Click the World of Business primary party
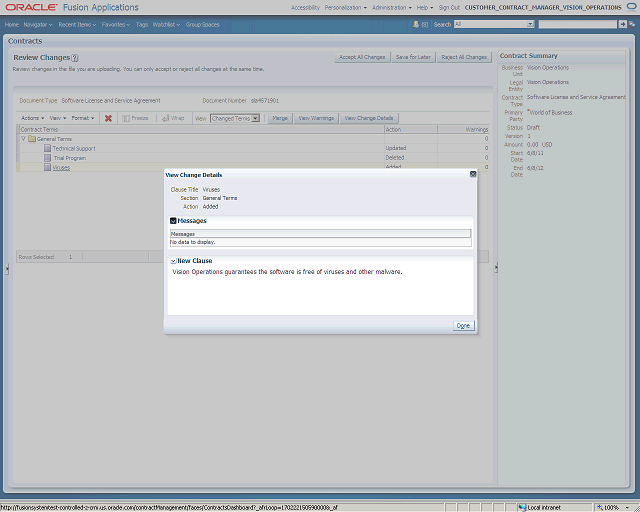640x512 pixels. [551, 113]
